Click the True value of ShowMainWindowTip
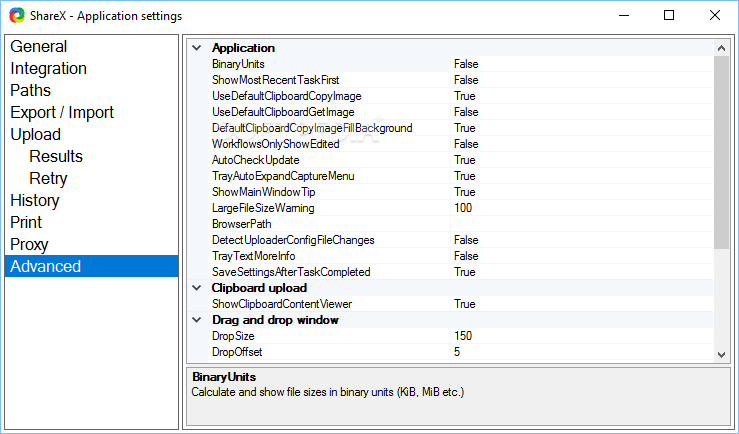Screen dimensions: 739x434 tap(465, 192)
